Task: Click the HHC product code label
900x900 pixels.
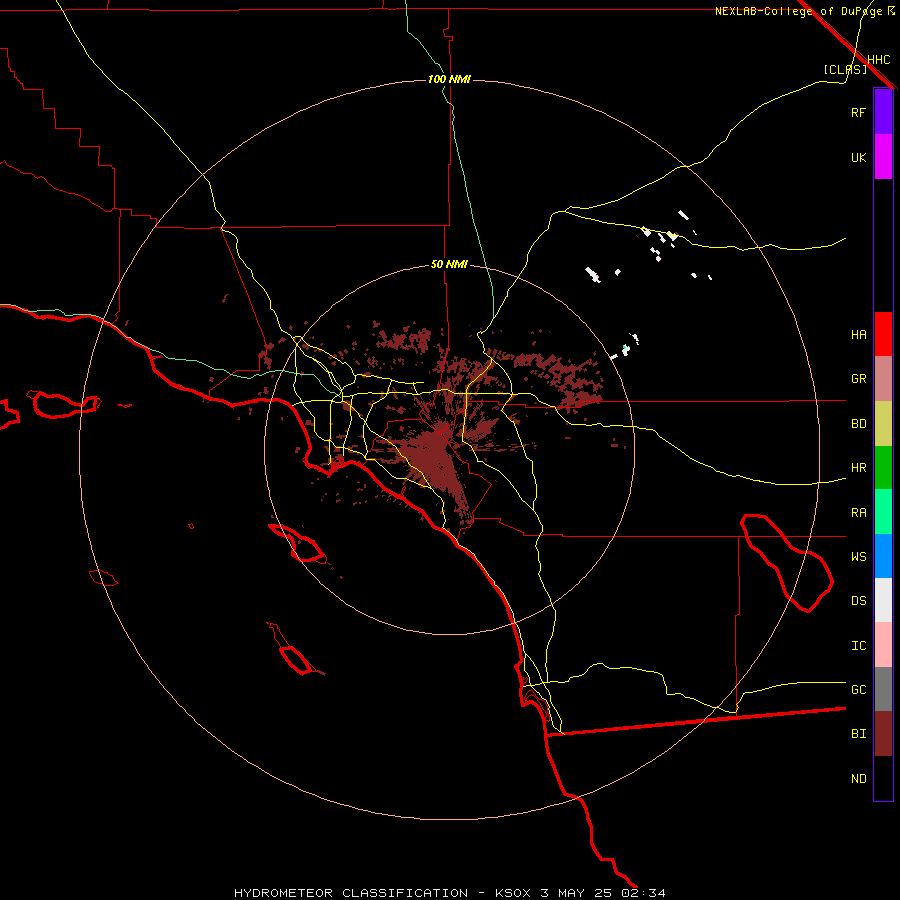Action: coord(879,60)
